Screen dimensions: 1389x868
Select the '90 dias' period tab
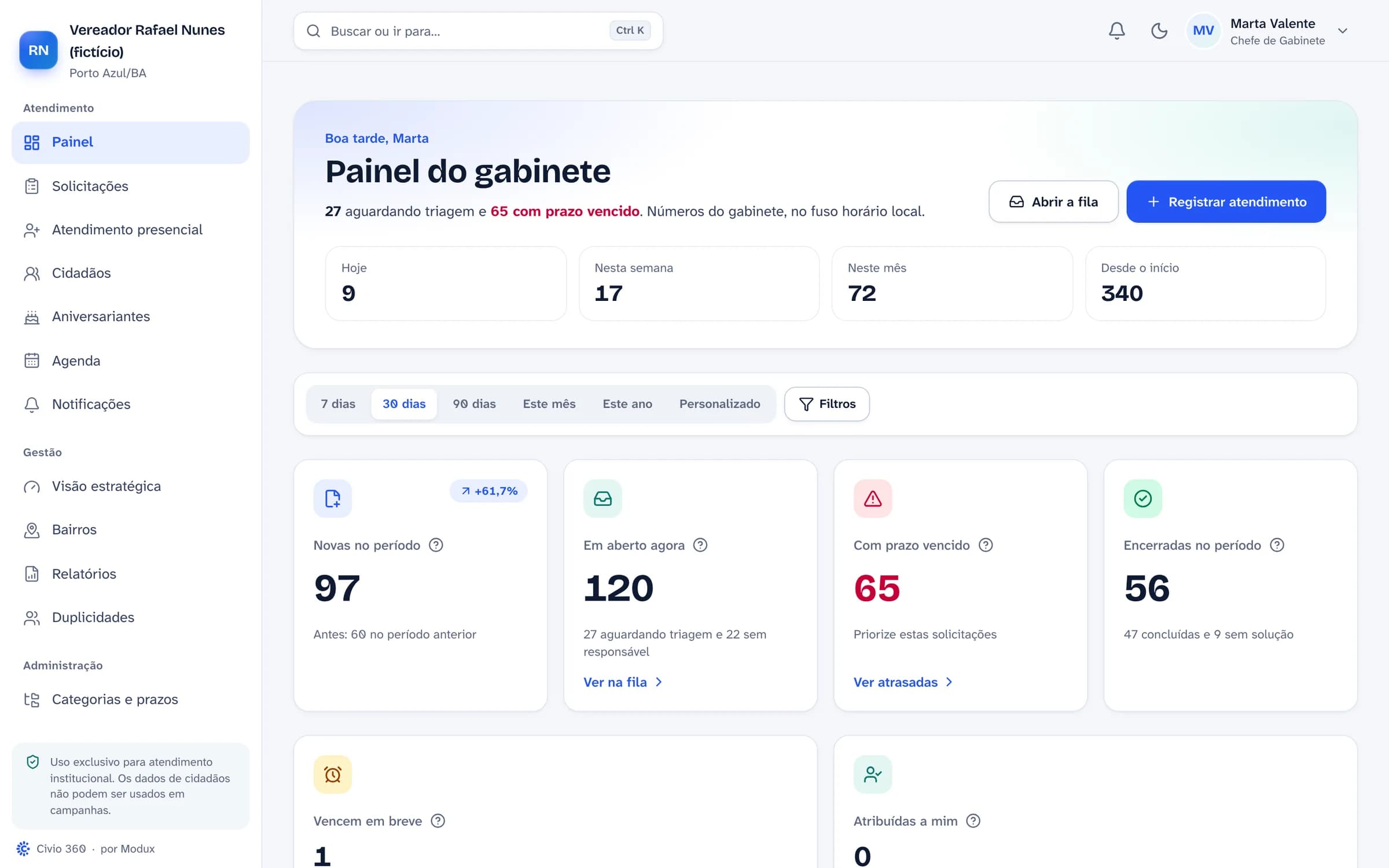[x=474, y=404]
